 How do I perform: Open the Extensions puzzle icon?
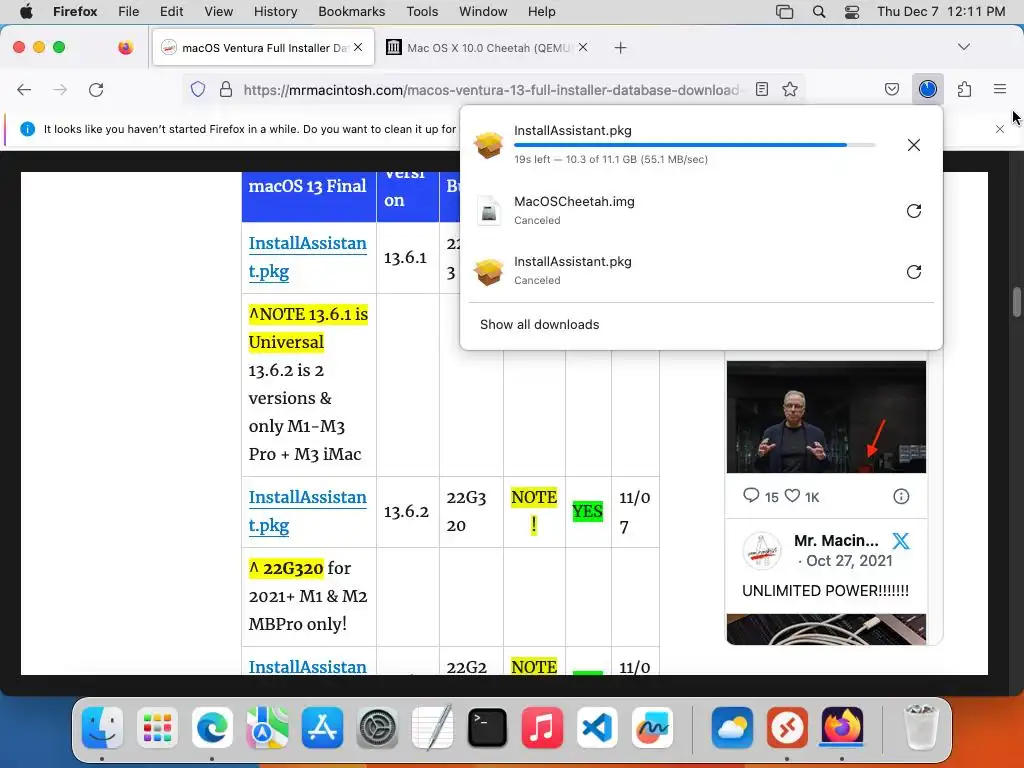point(965,89)
